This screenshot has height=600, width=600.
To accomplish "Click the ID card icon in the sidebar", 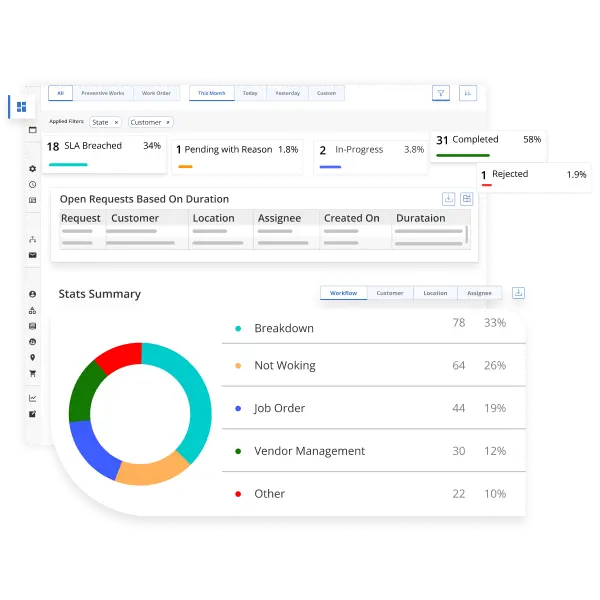I will (33, 200).
